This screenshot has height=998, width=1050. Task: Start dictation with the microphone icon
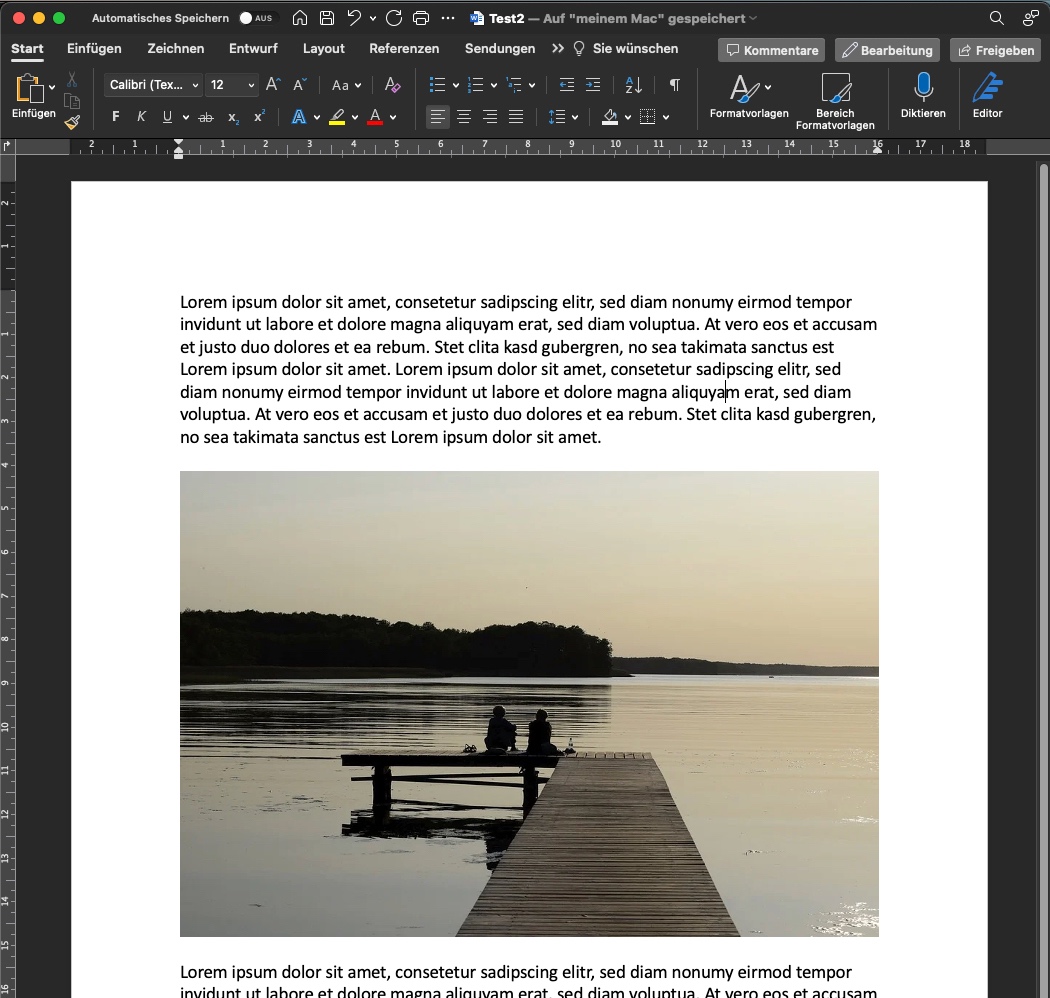coord(923,95)
